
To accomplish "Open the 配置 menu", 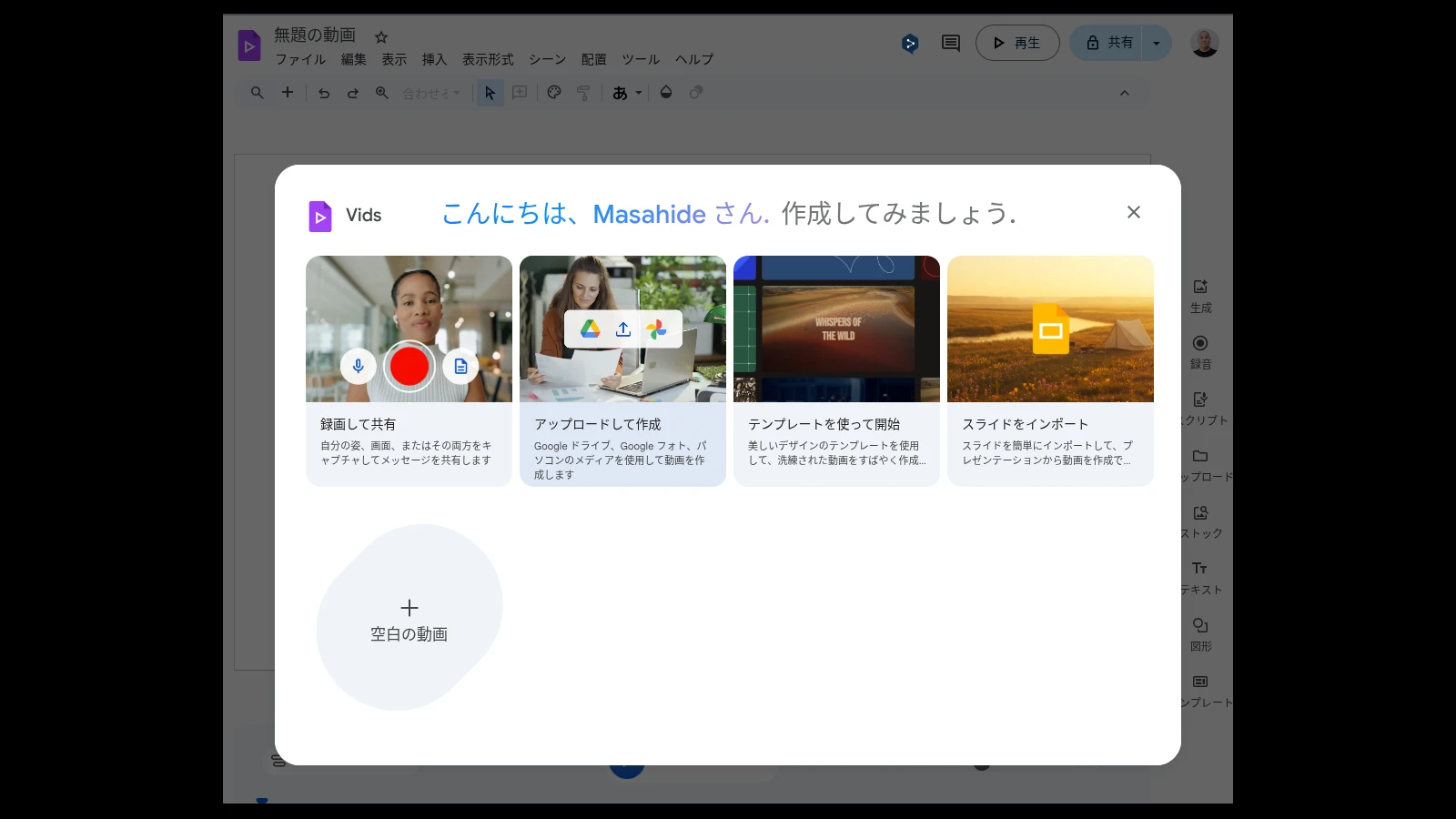I will click(x=594, y=59).
